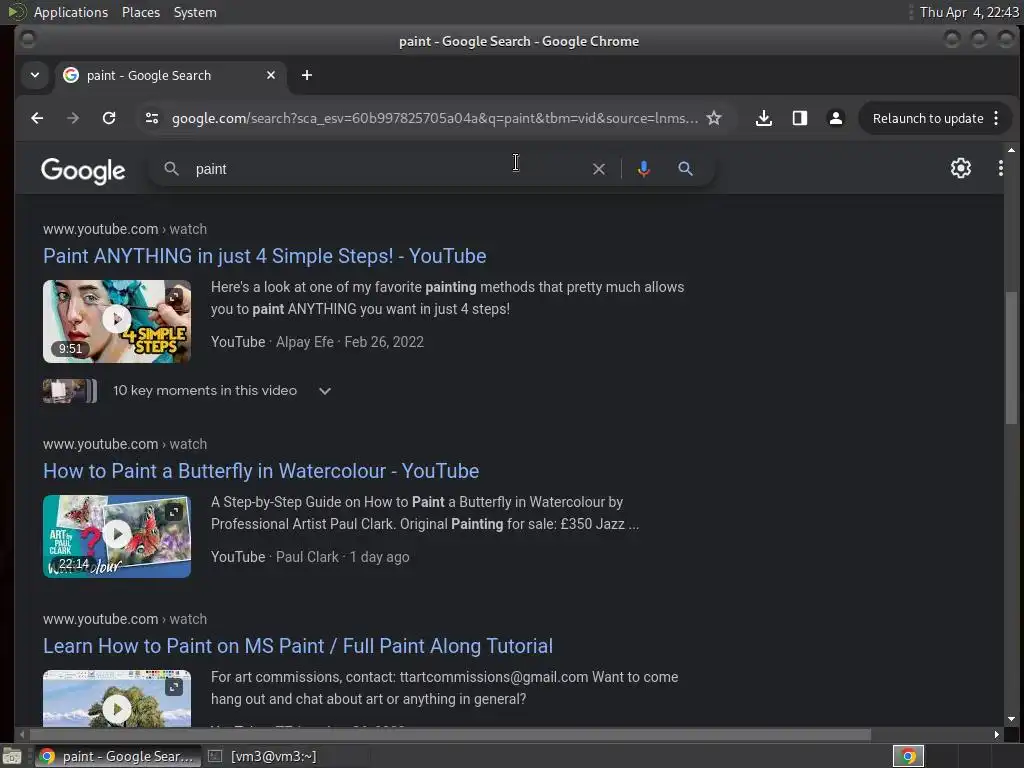The image size is (1024, 768).
Task: Reload the Google search page
Action: tap(109, 118)
